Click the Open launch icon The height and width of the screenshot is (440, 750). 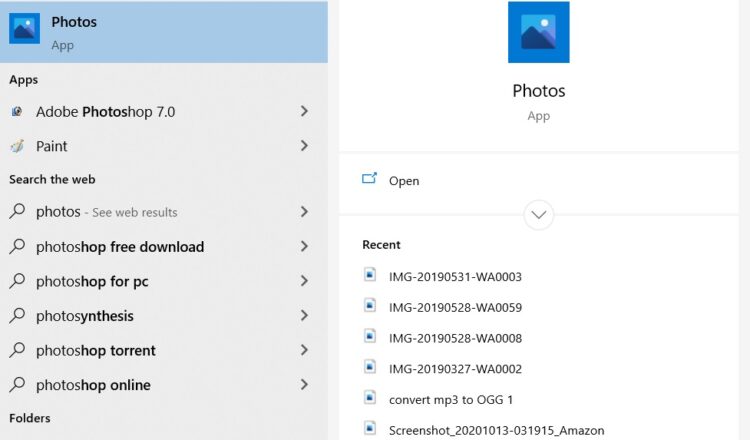(369, 178)
